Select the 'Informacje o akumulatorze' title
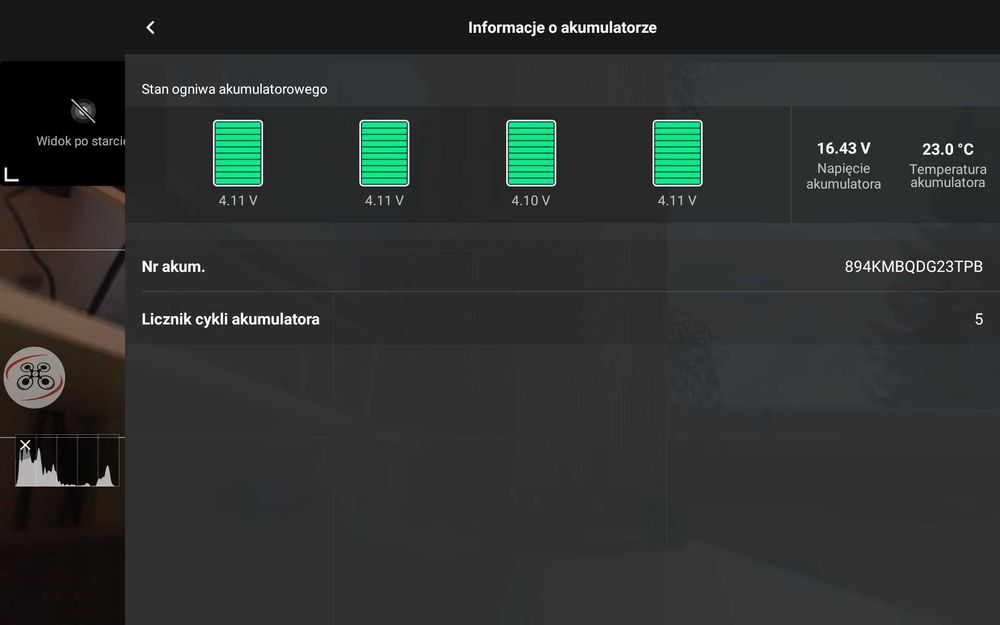The width and height of the screenshot is (1000, 625). coord(562,27)
